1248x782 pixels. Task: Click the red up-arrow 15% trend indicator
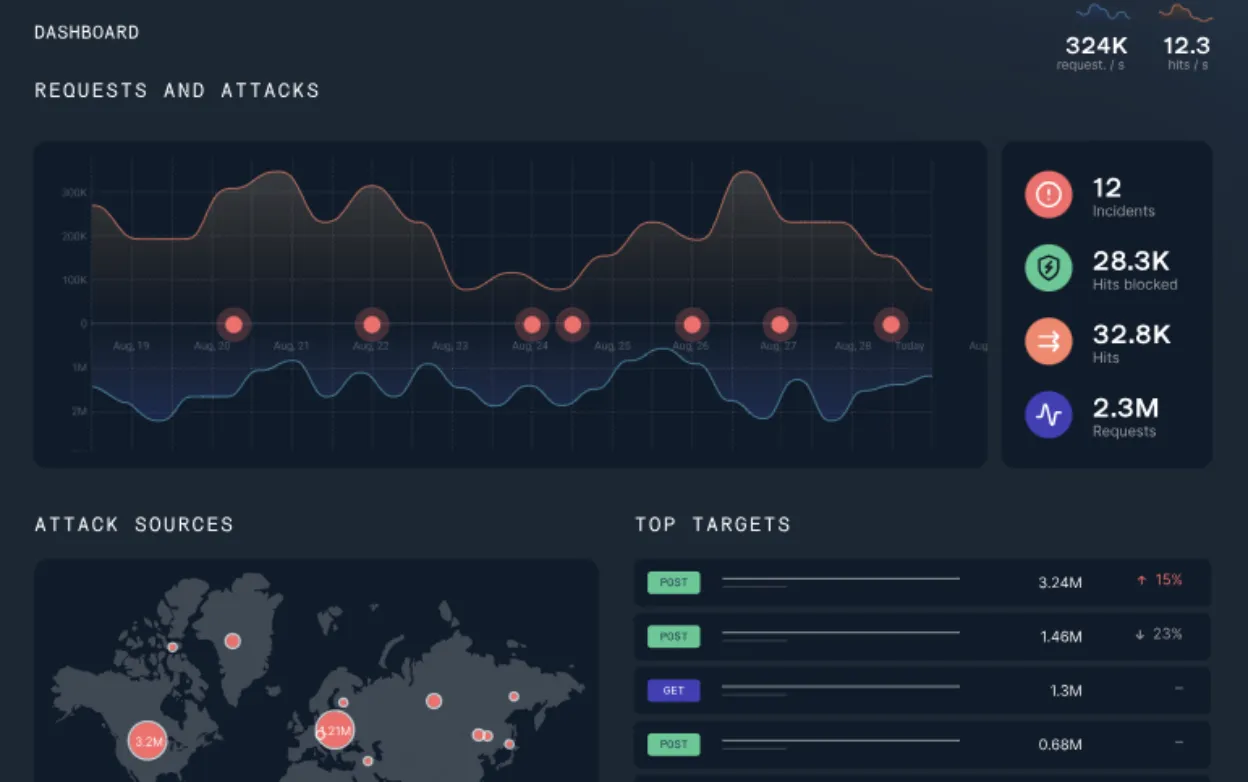click(x=1159, y=580)
